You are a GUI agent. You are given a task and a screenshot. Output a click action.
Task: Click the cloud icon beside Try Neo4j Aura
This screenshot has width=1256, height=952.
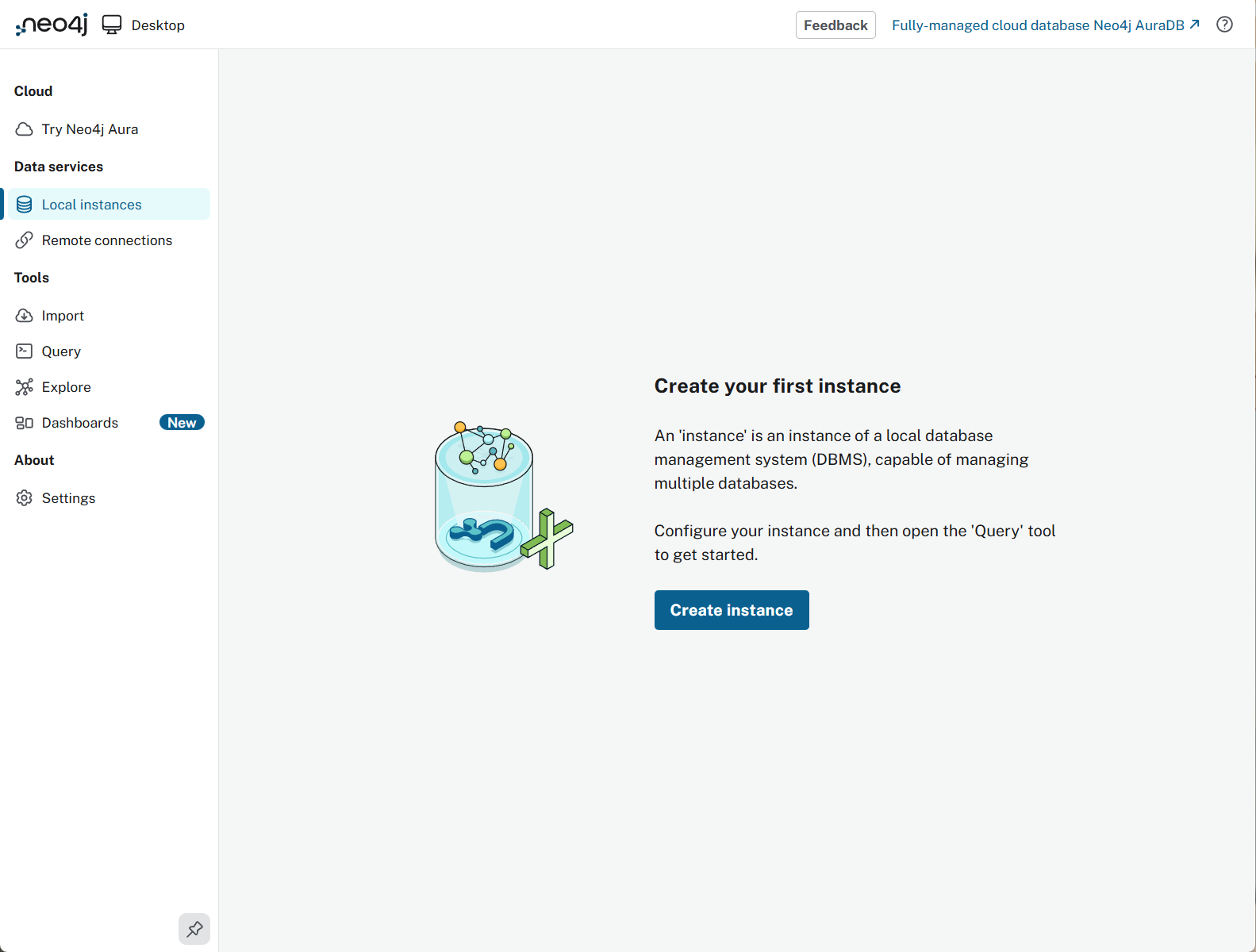[25, 129]
